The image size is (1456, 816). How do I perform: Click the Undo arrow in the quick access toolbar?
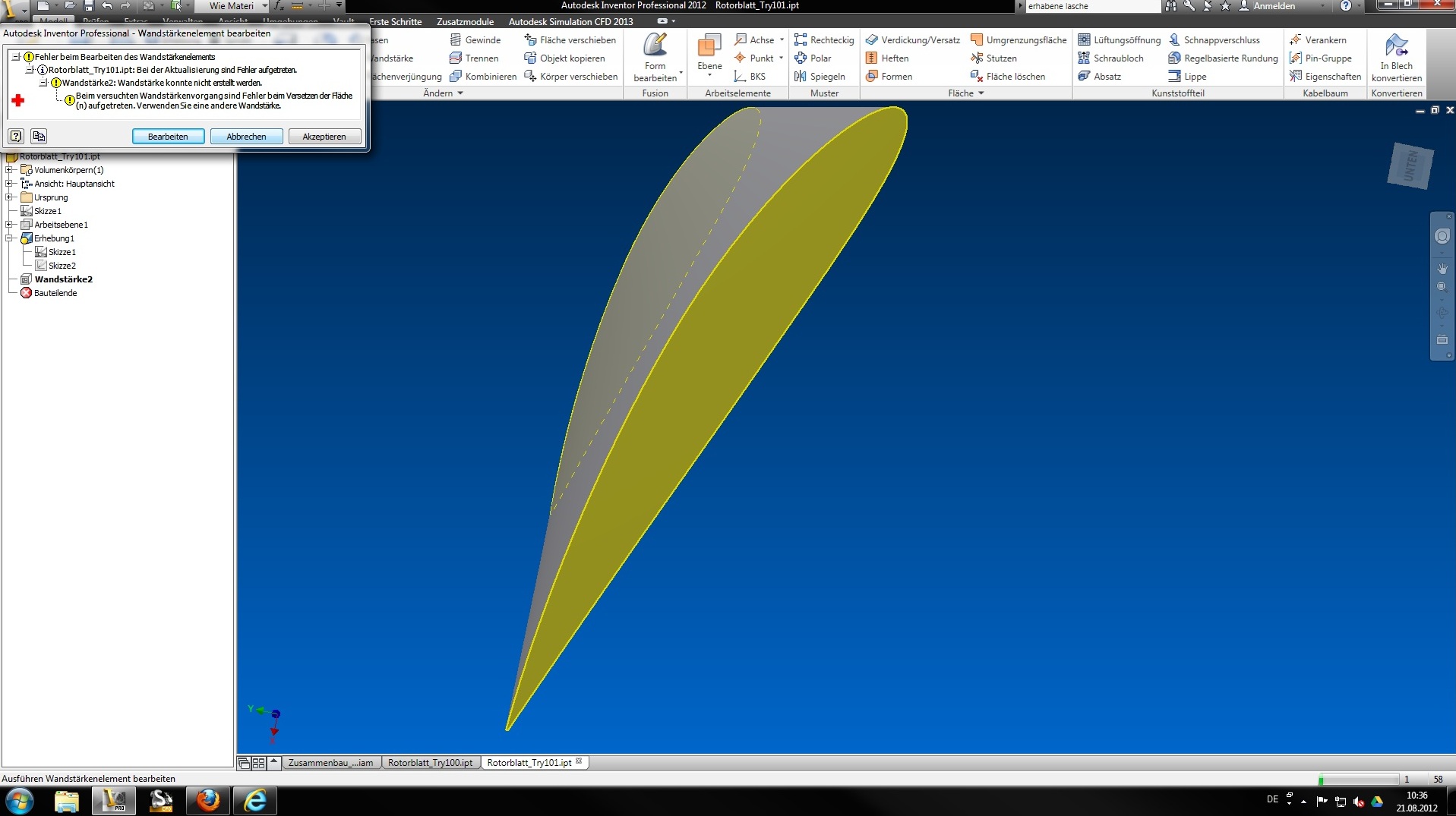pos(106,5)
